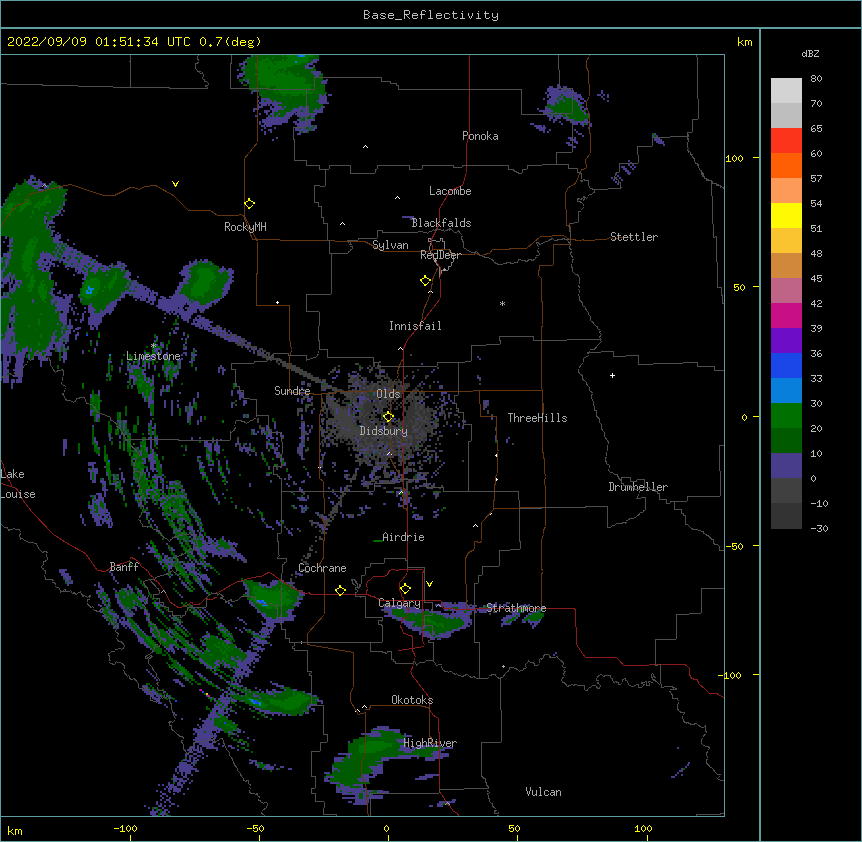Choose the bright green 30 dBZ legend swatch
This screenshot has width=862, height=842.
point(786,416)
